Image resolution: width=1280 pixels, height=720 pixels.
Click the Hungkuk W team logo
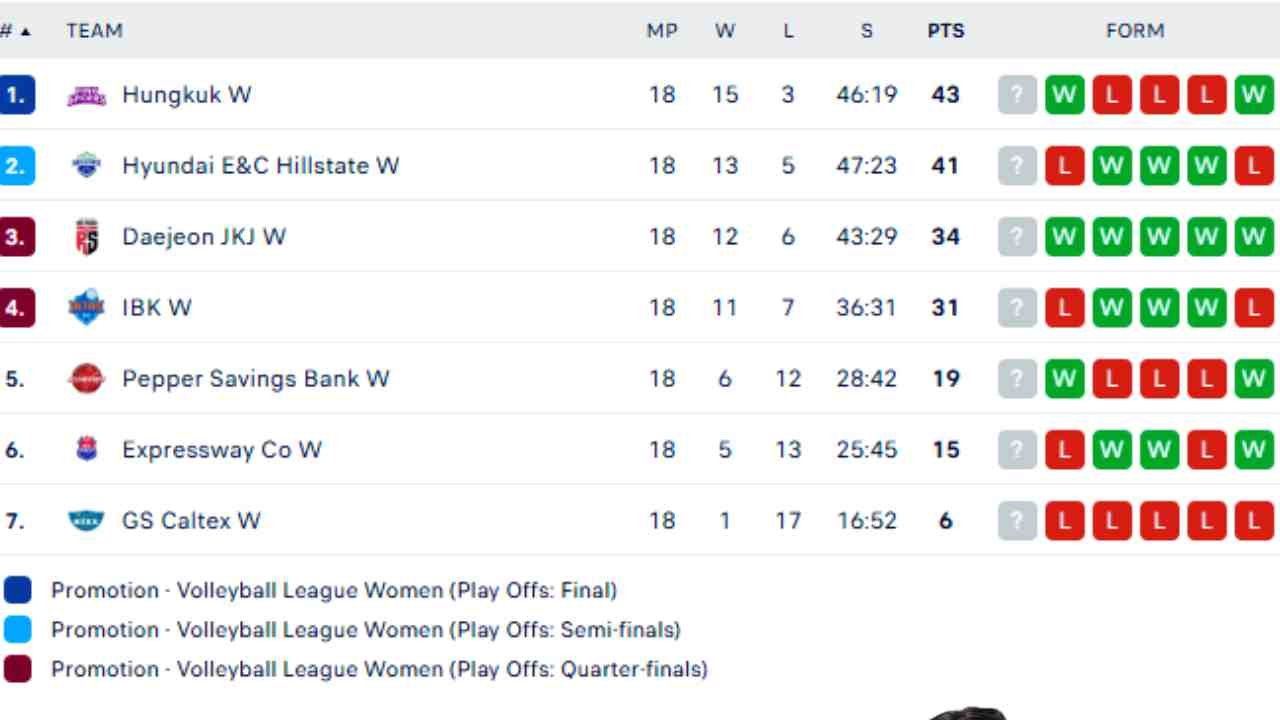click(x=87, y=94)
